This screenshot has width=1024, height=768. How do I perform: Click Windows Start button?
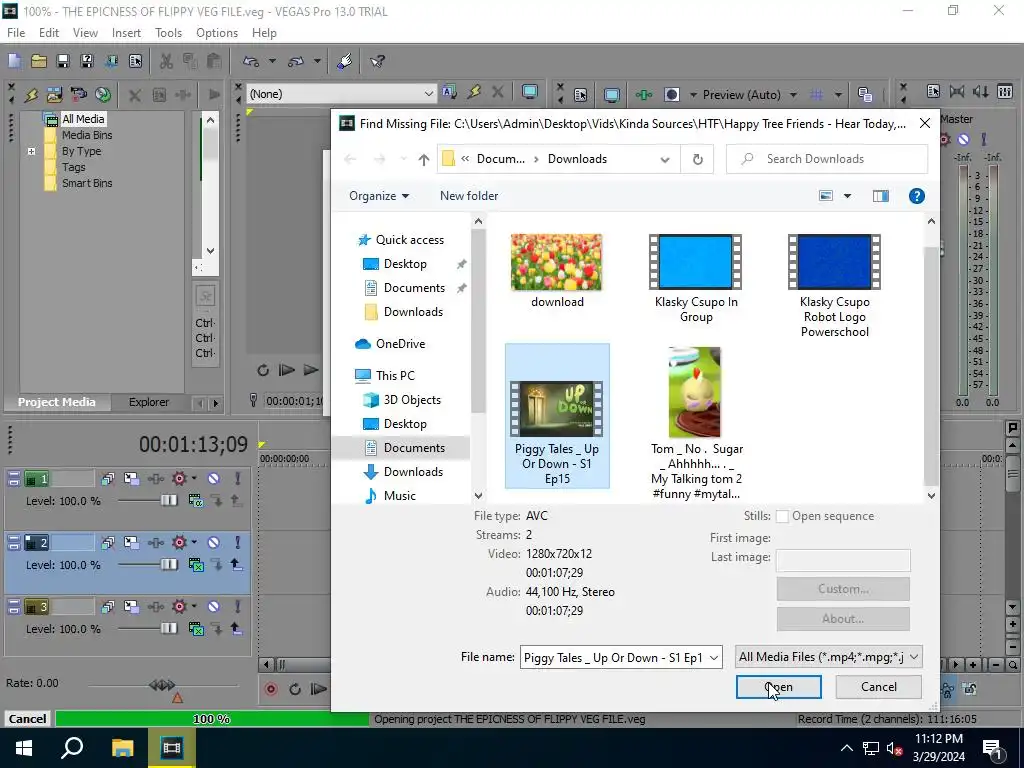(24, 747)
